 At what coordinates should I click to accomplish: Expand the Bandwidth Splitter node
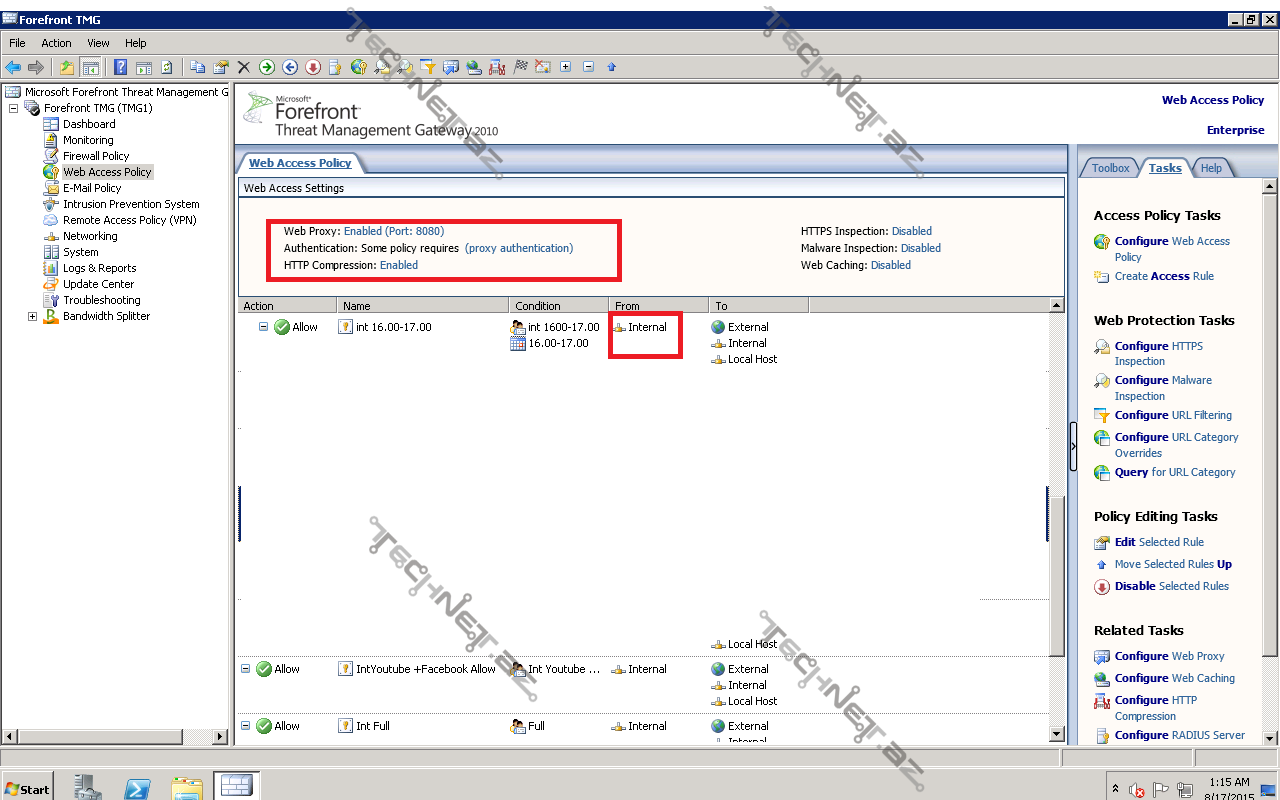pyautogui.click(x=32, y=316)
